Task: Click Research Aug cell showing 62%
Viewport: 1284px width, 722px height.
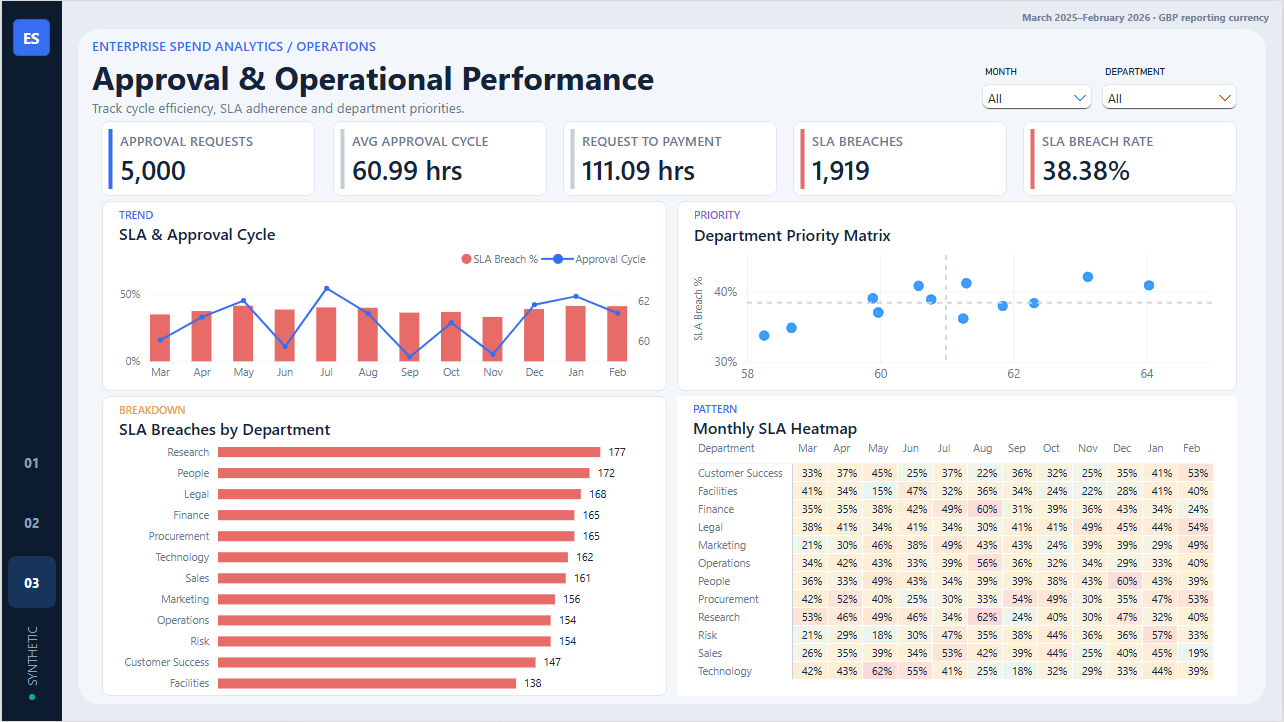Action: (983, 617)
